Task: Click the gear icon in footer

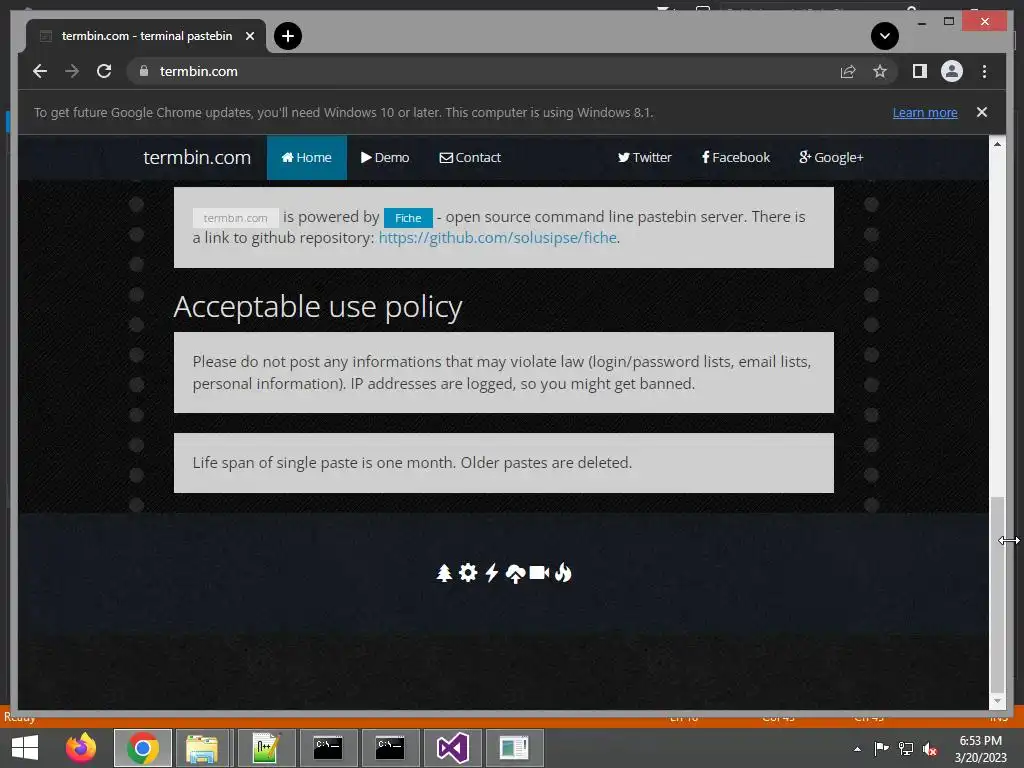Action: coord(468,573)
